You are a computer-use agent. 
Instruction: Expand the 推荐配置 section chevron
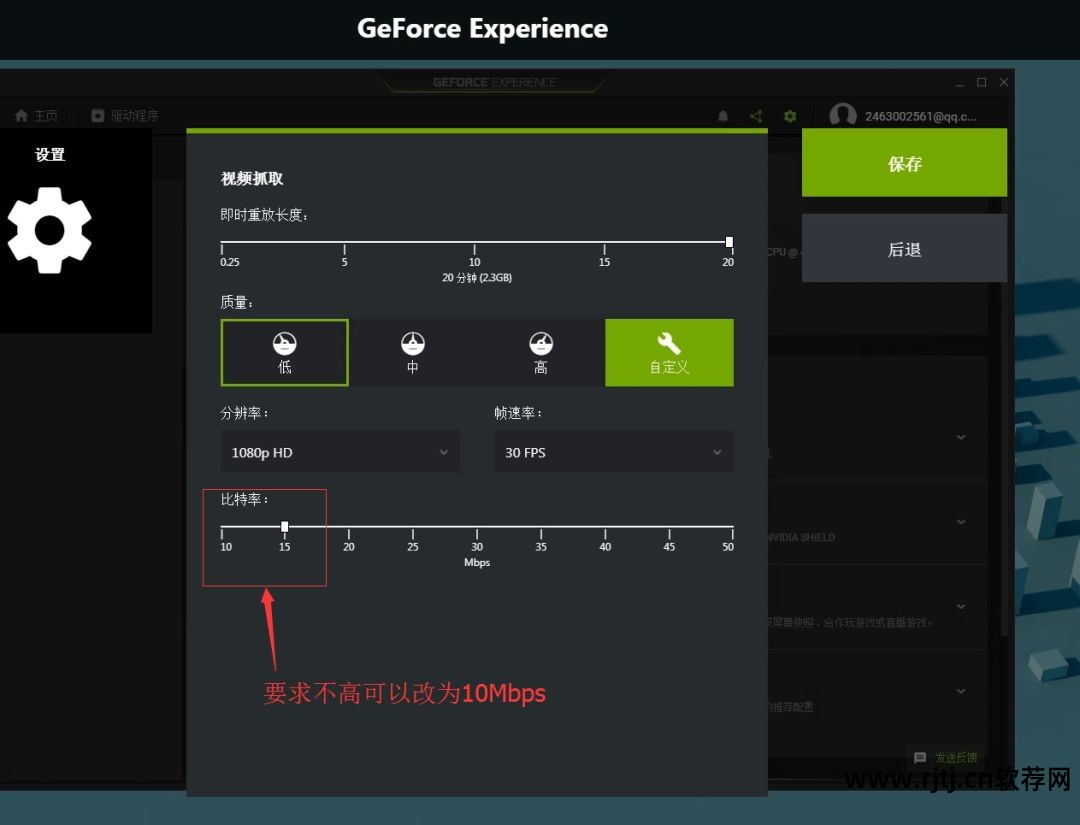(x=961, y=691)
